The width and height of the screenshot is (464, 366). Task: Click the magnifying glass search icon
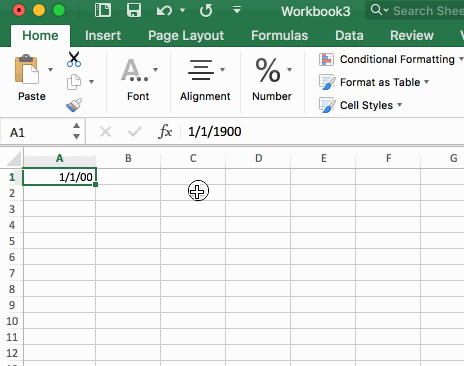tap(376, 10)
